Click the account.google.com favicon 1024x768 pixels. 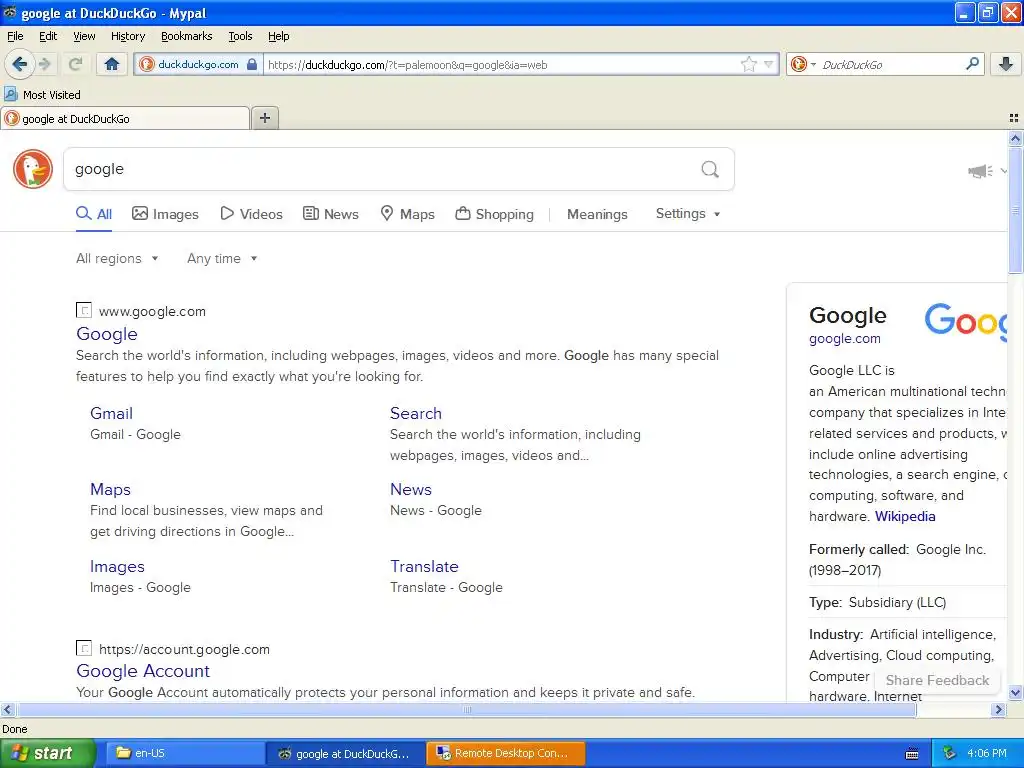pyautogui.click(x=84, y=648)
